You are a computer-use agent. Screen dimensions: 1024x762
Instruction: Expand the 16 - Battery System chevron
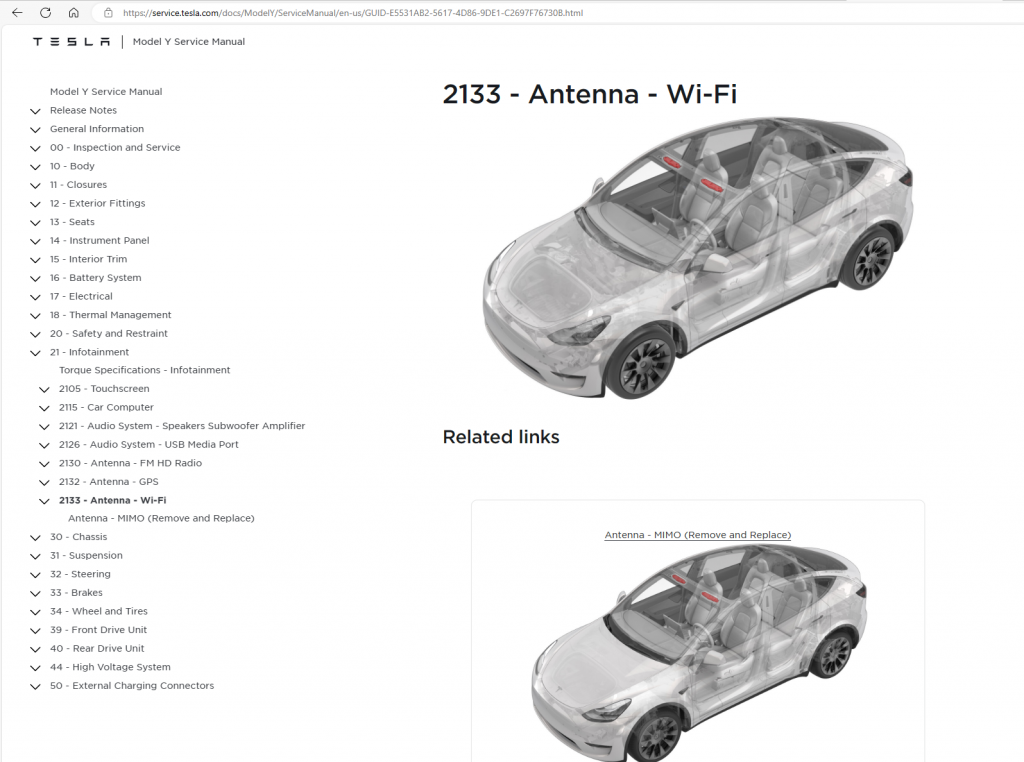tap(35, 278)
